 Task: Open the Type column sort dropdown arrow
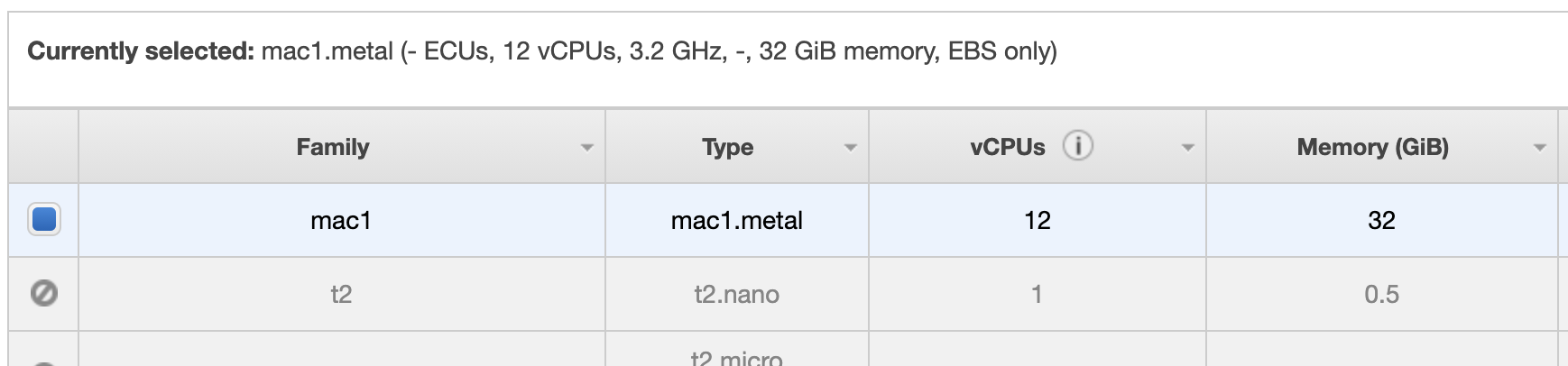tap(850, 148)
